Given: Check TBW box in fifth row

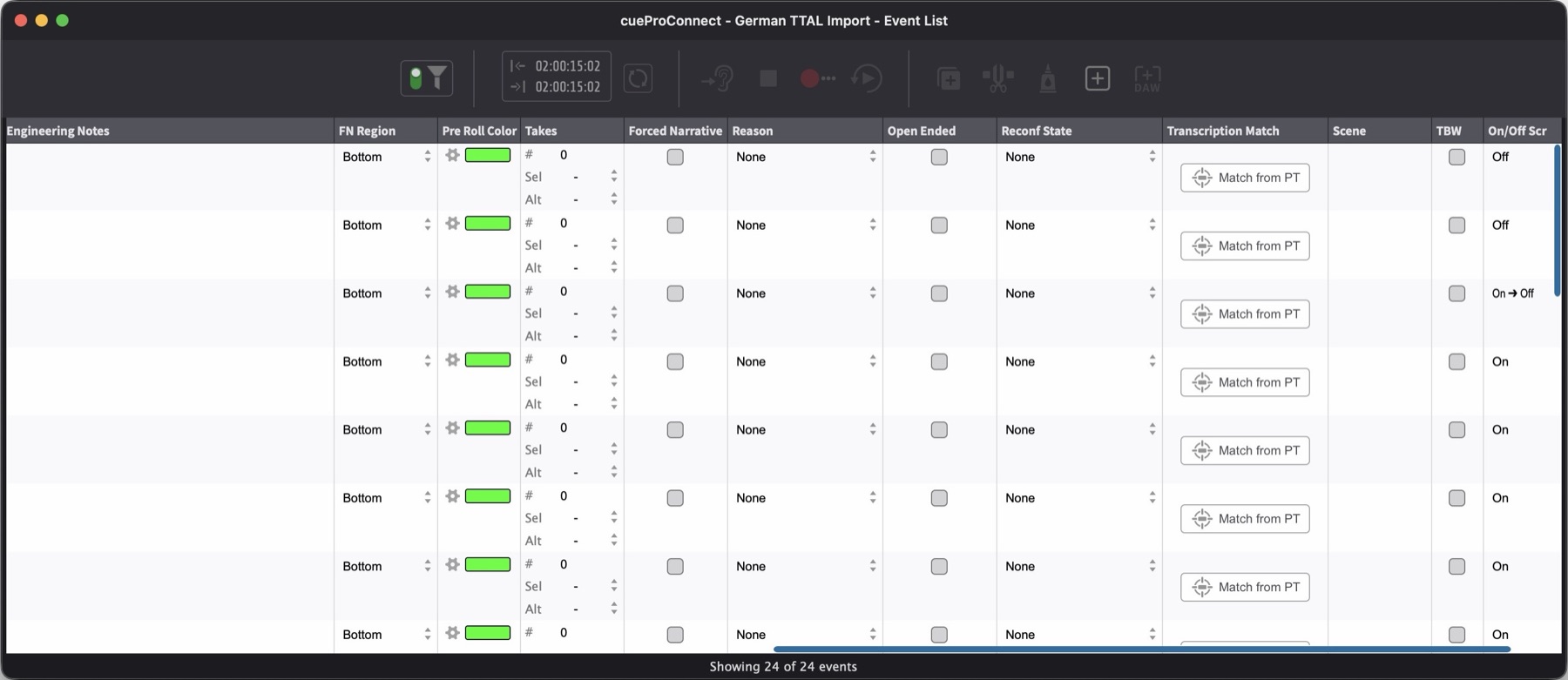Looking at the screenshot, I should (x=1456, y=430).
